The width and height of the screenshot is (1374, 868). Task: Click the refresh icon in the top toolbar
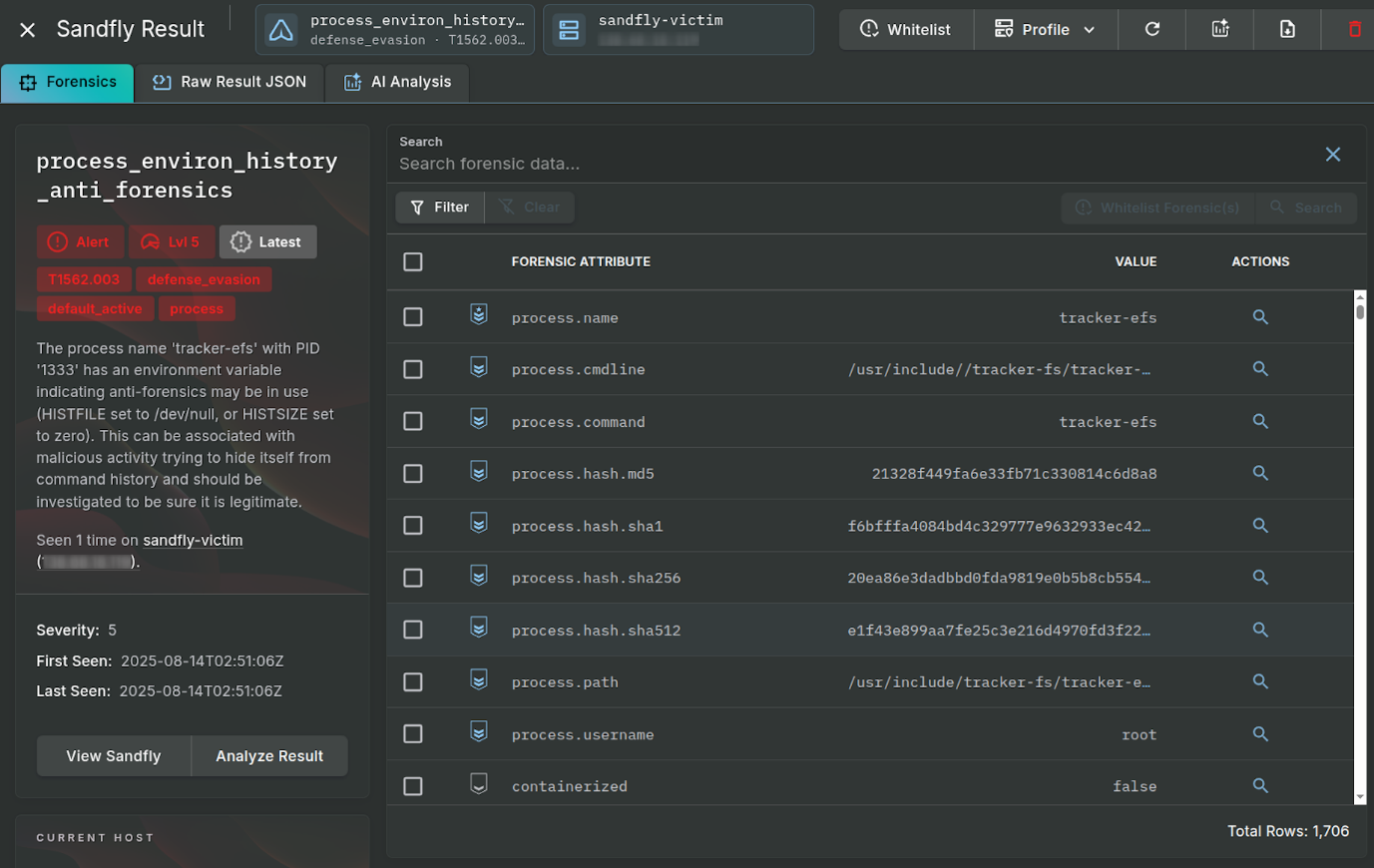1151,29
